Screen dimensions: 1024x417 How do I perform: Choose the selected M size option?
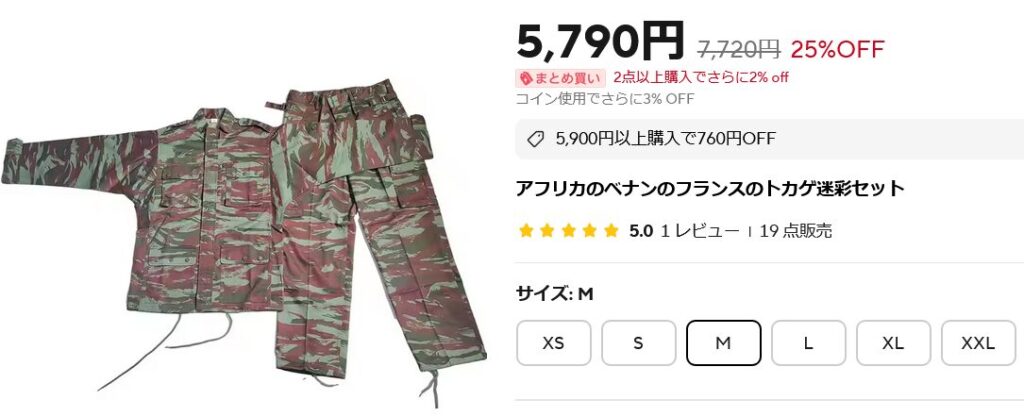coord(723,343)
